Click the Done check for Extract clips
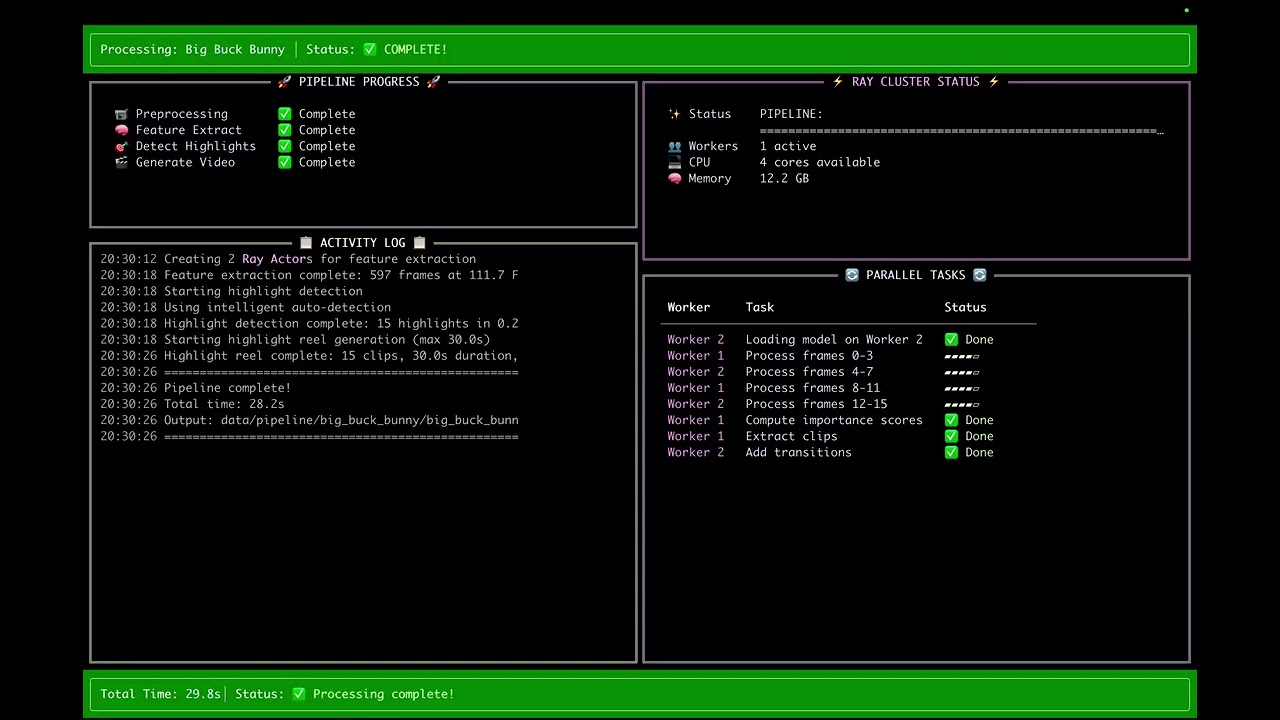 (x=951, y=436)
